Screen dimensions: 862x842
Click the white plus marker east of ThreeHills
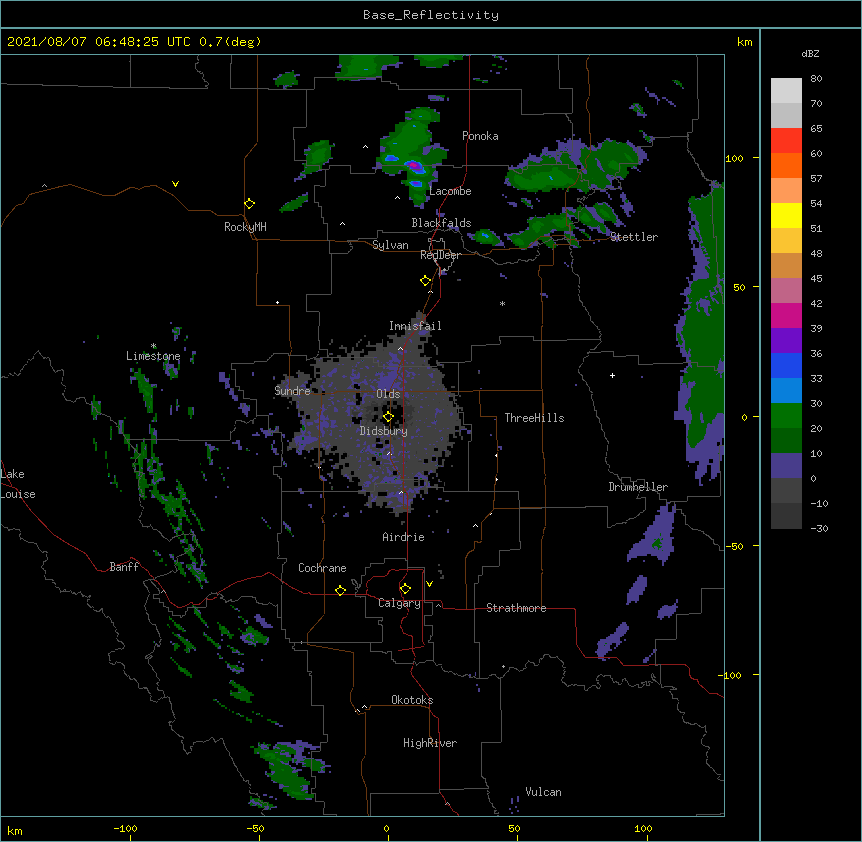click(x=612, y=375)
